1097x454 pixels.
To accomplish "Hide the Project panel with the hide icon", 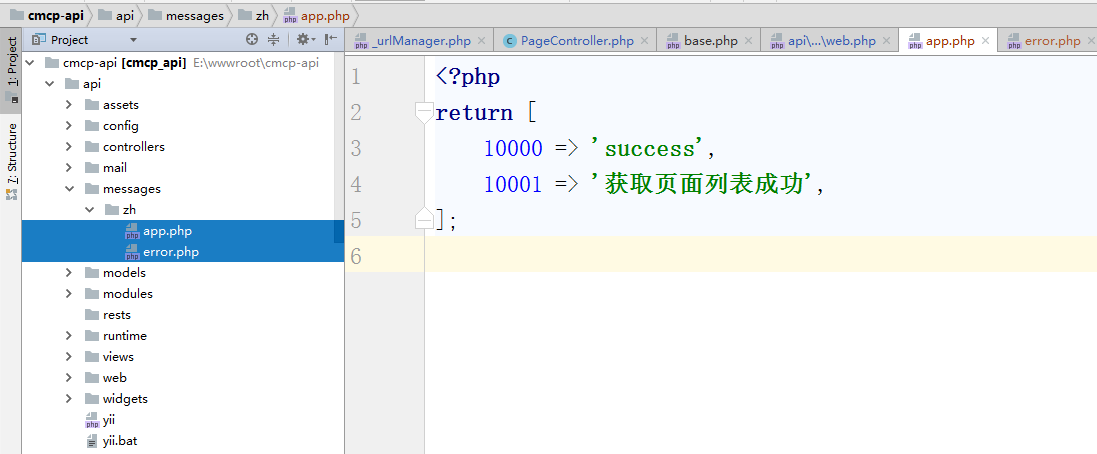I will click(331, 39).
